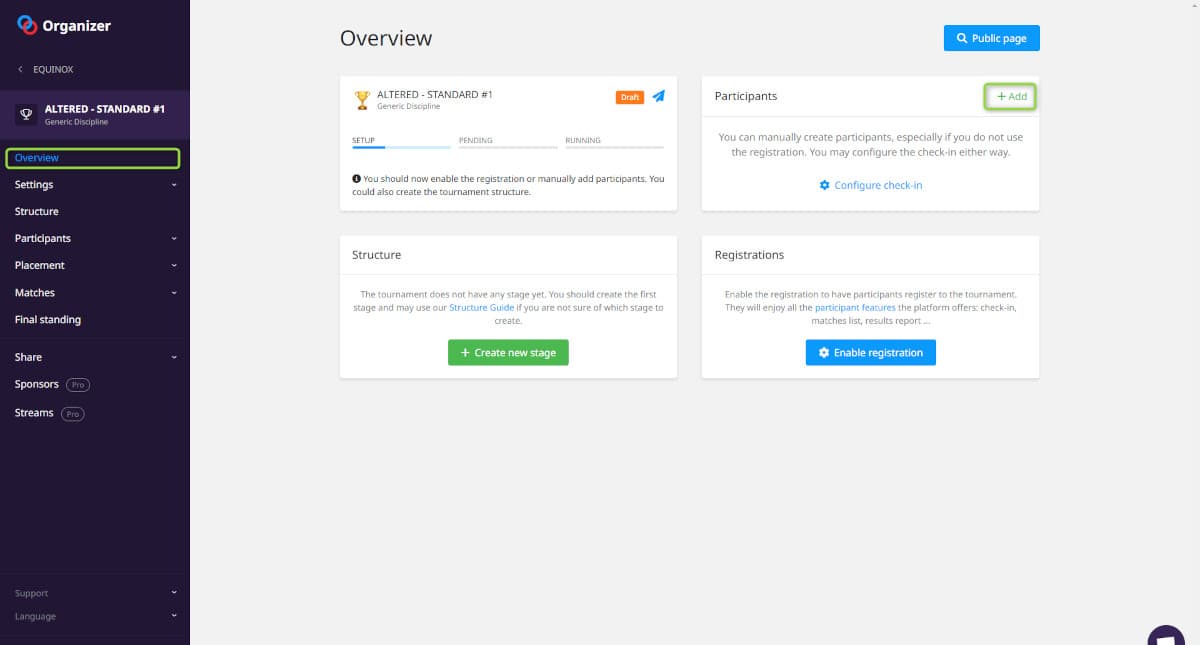This screenshot has width=1200, height=645.
Task: Open the Structure menu item
Action: [x=37, y=212]
